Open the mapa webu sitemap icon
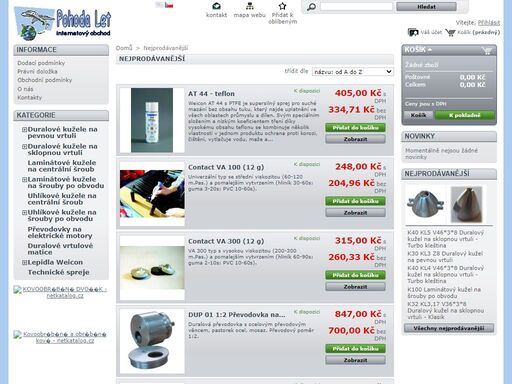The image size is (512, 384). pyautogui.click(x=249, y=6)
